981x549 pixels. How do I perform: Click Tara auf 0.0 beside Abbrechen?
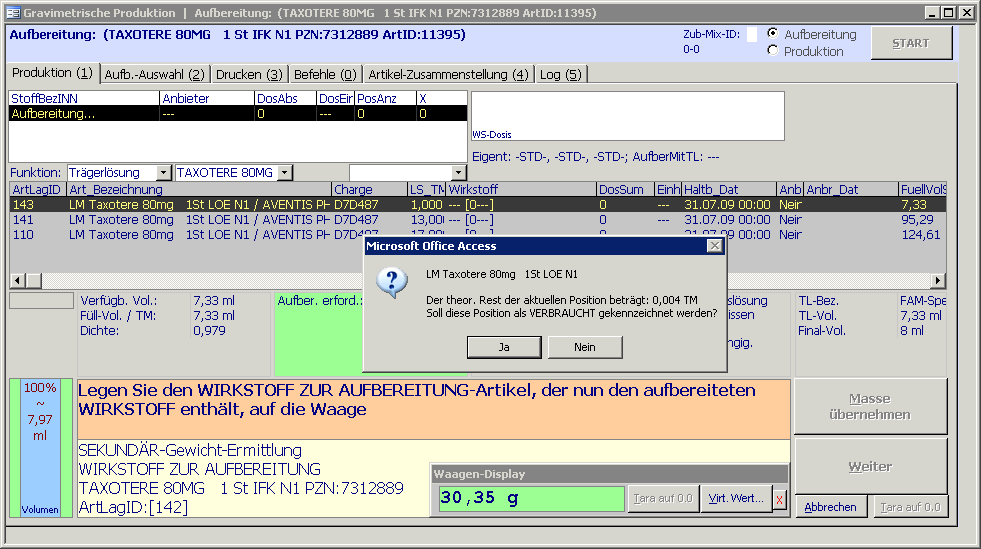pyautogui.click(x=910, y=507)
